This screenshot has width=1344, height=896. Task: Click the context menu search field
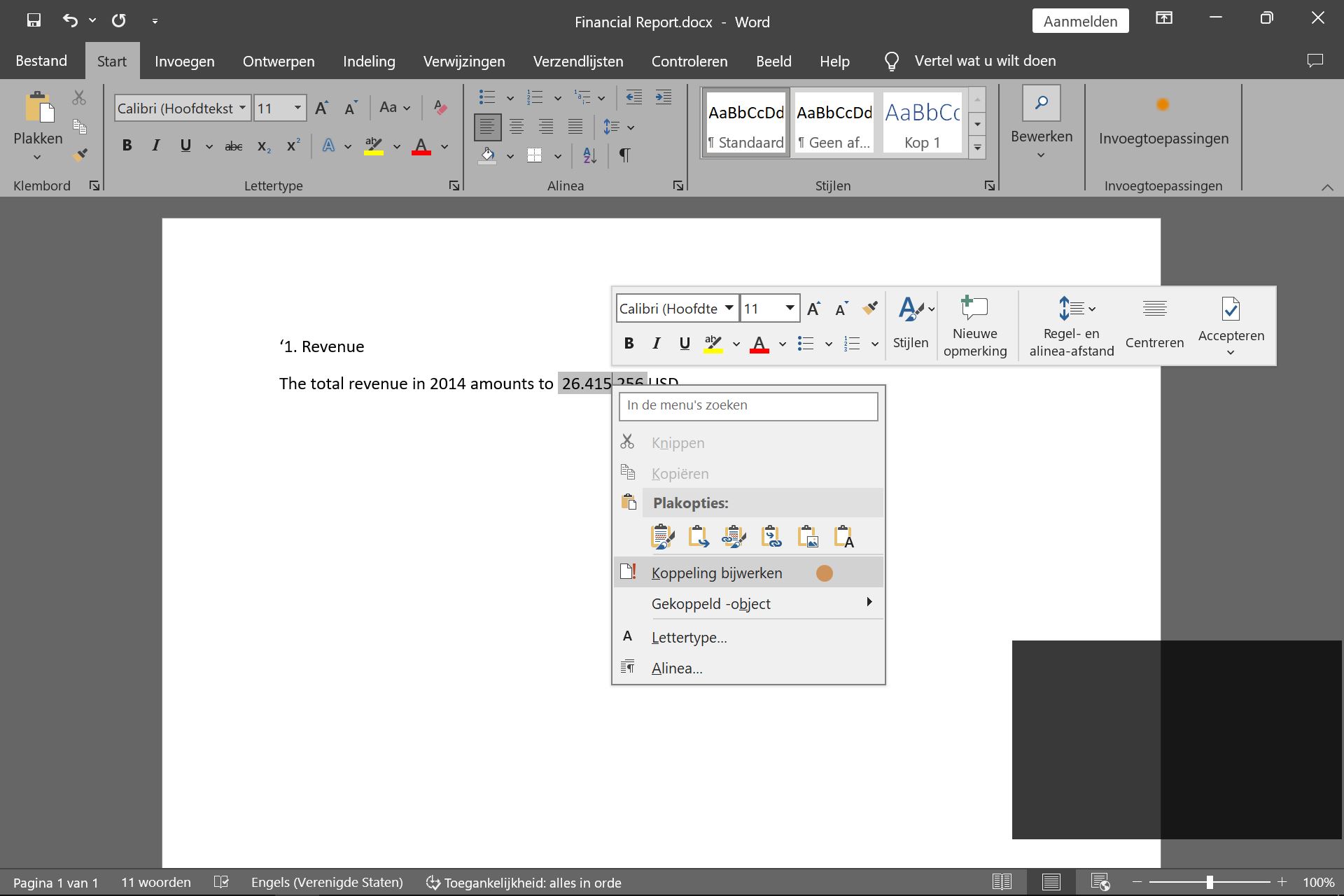748,406
